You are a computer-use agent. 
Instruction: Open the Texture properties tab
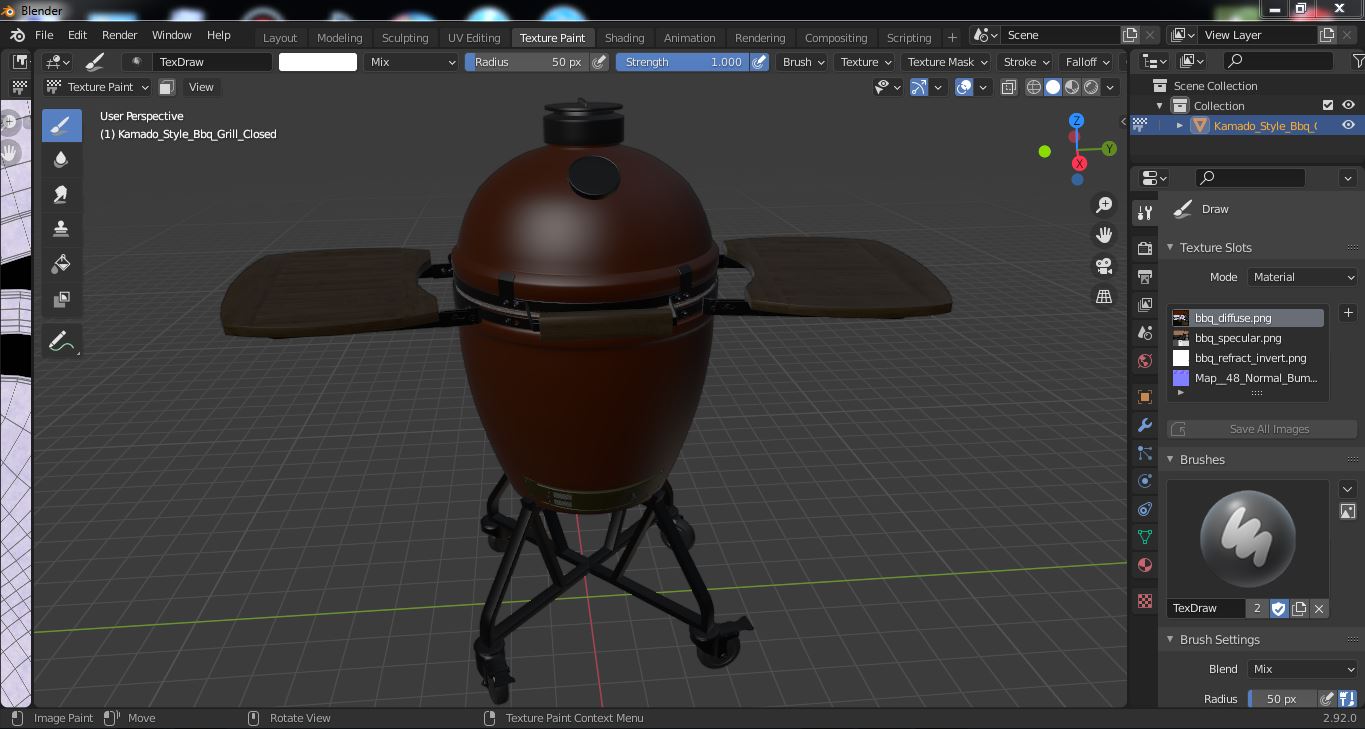coord(1145,601)
